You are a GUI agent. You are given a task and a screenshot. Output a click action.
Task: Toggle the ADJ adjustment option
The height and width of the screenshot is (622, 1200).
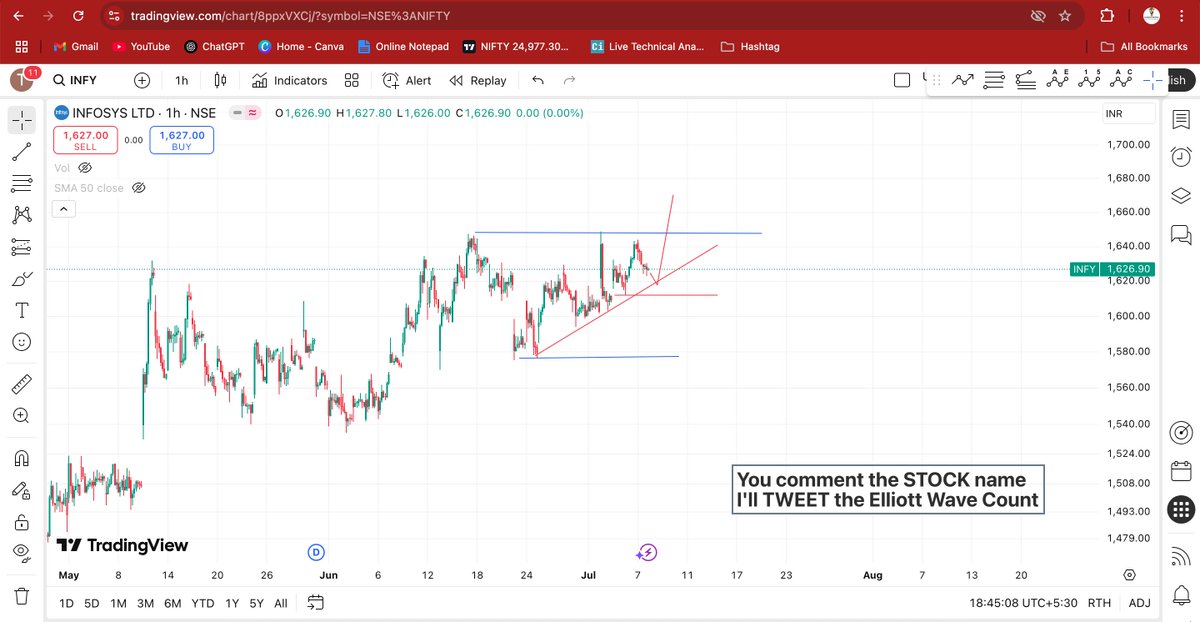tap(1139, 603)
